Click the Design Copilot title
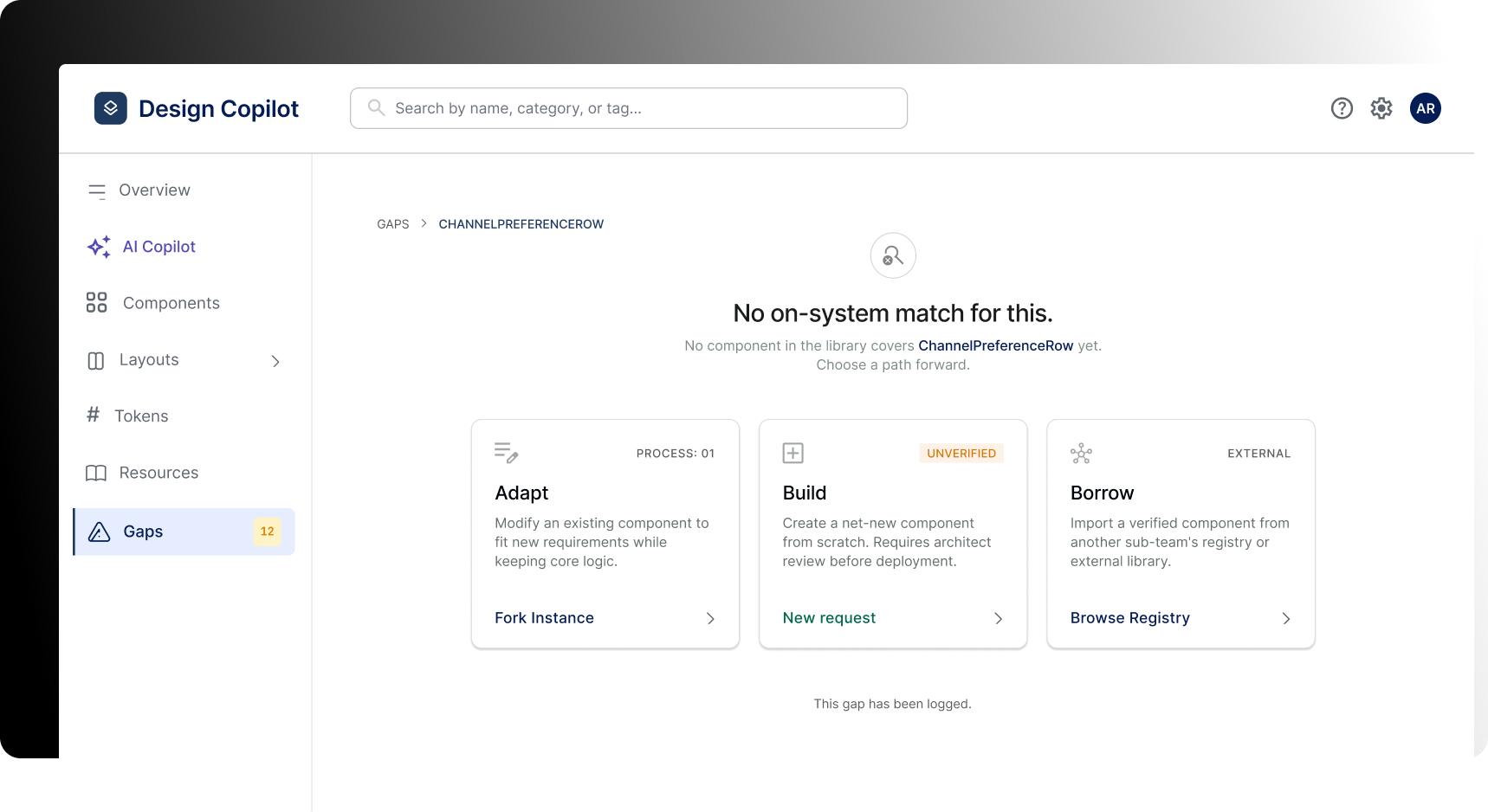 [218, 108]
